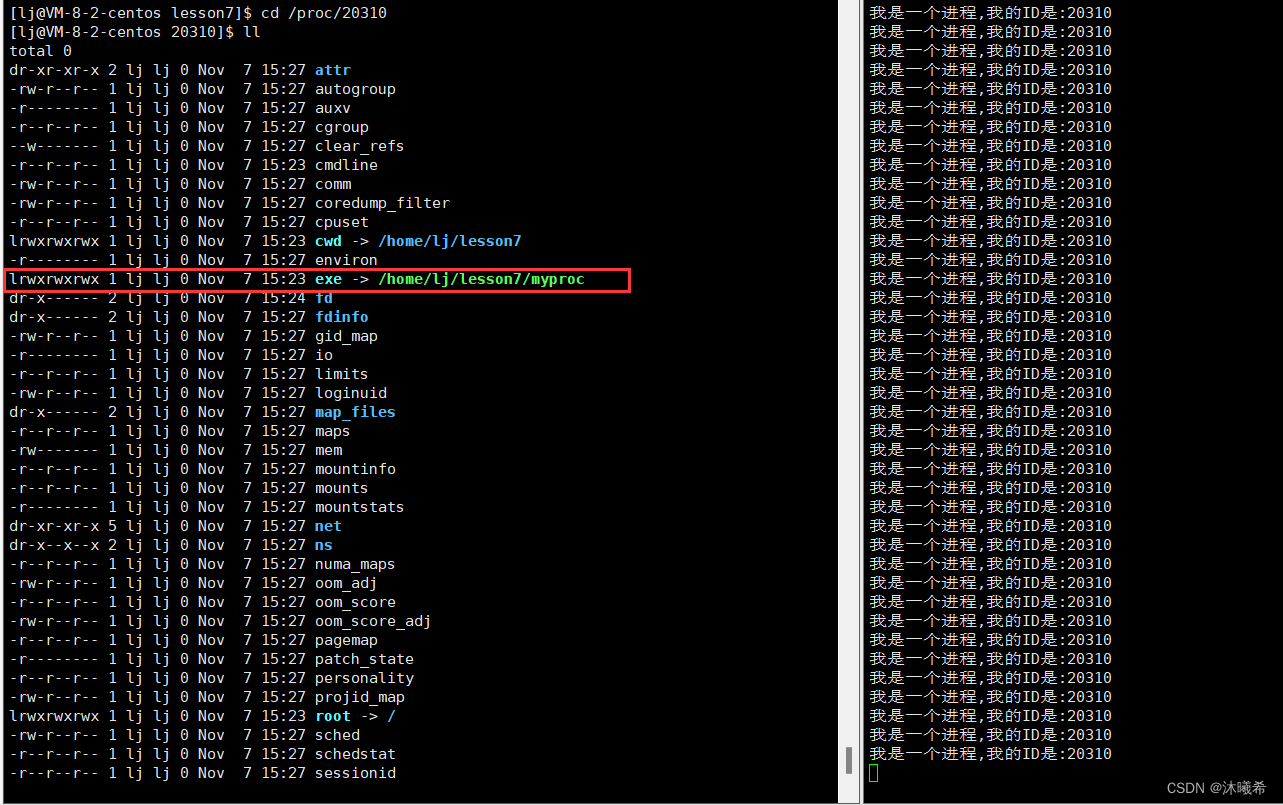The image size is (1283, 805).
Task: Click the 'oom_score' file name
Action: tap(355, 602)
